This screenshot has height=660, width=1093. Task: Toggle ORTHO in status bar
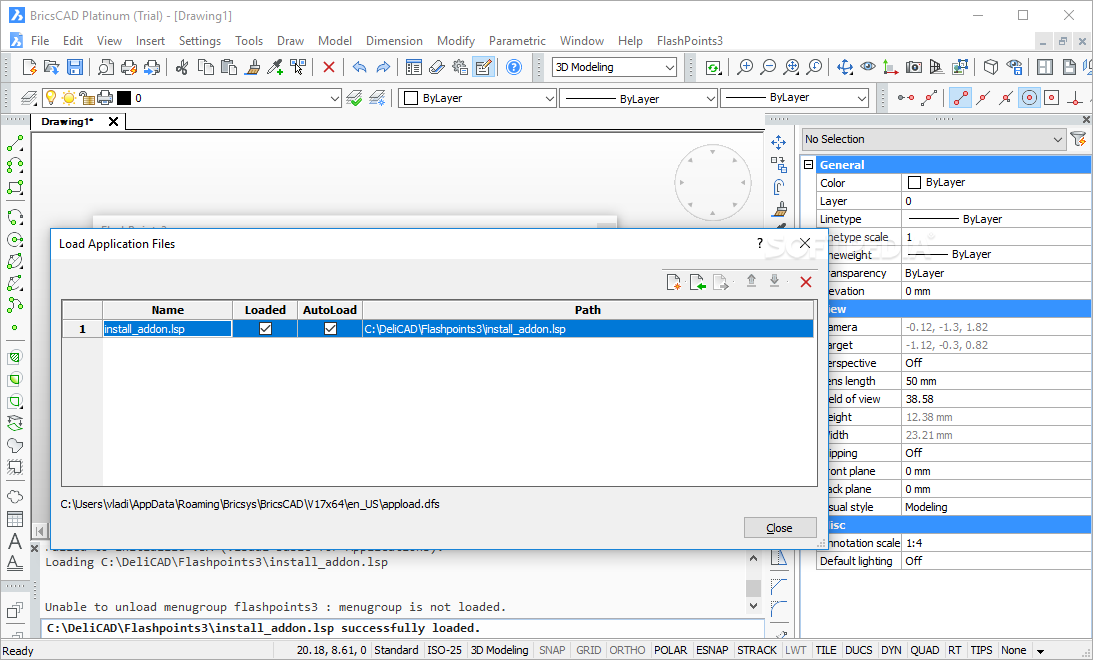627,650
